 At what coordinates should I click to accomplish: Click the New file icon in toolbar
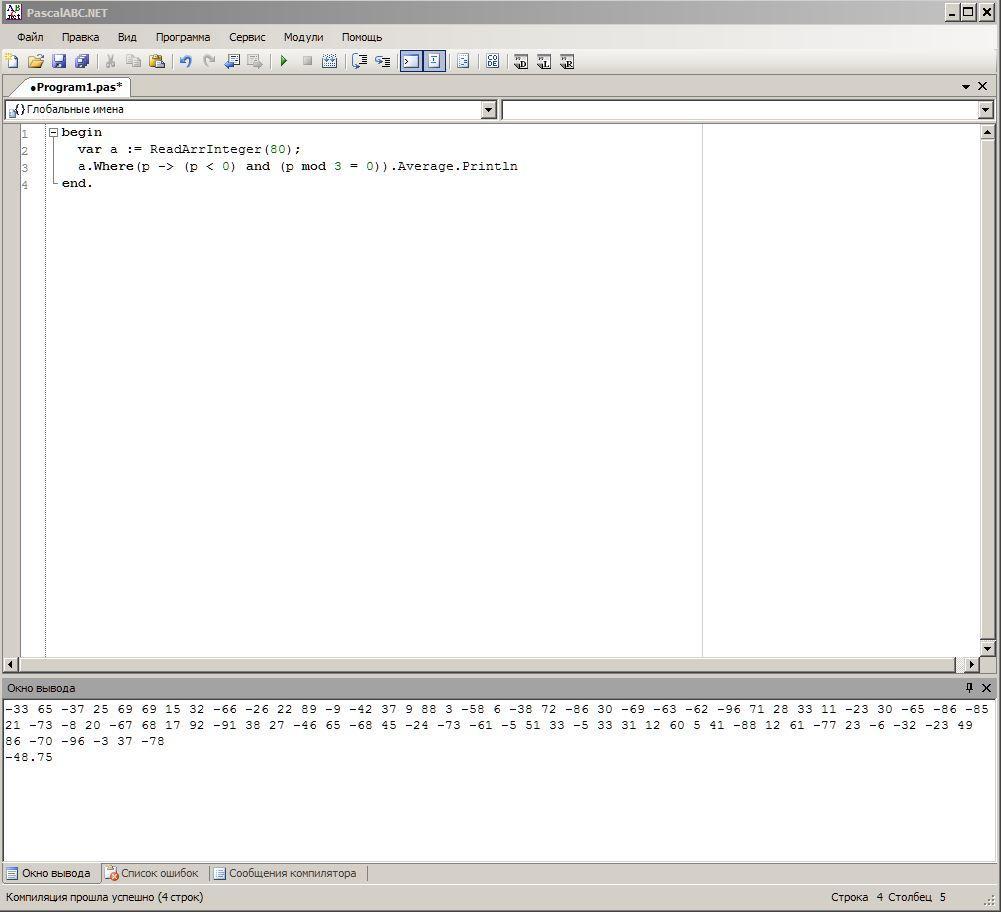coord(12,62)
